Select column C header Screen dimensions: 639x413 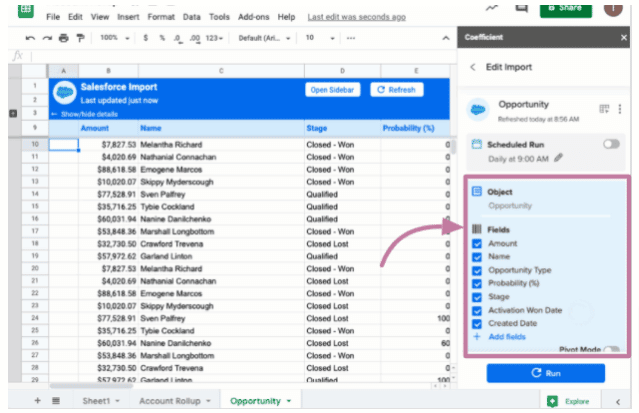tap(221, 71)
